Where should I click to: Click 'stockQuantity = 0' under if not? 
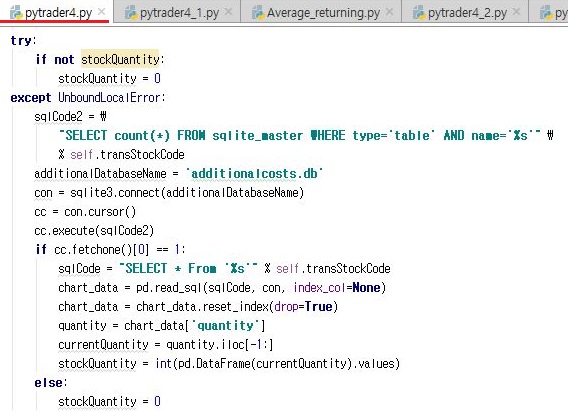(x=109, y=79)
